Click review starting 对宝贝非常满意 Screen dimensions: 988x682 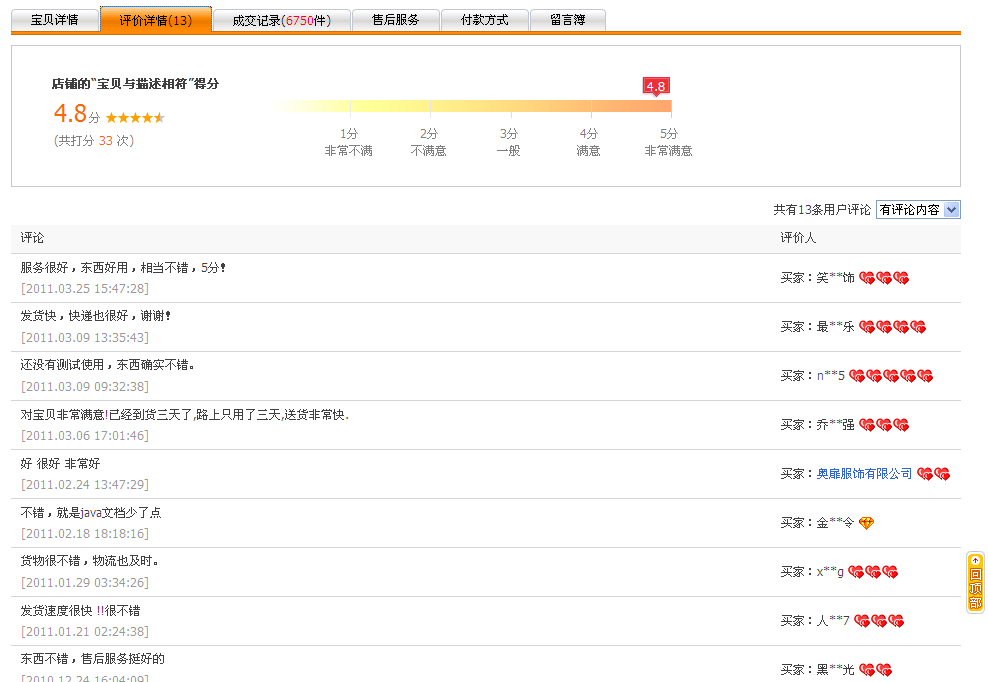tap(185, 415)
